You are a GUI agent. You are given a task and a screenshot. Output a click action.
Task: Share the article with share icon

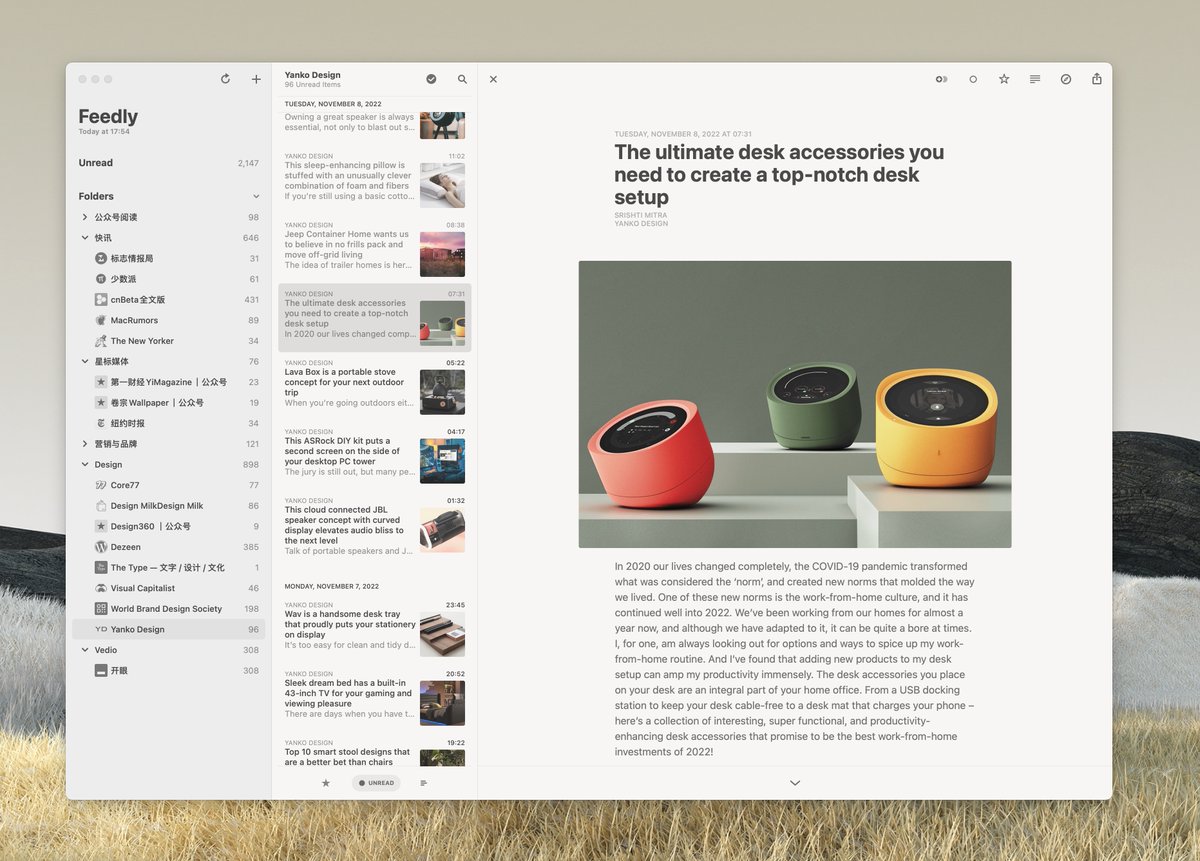pos(1097,79)
